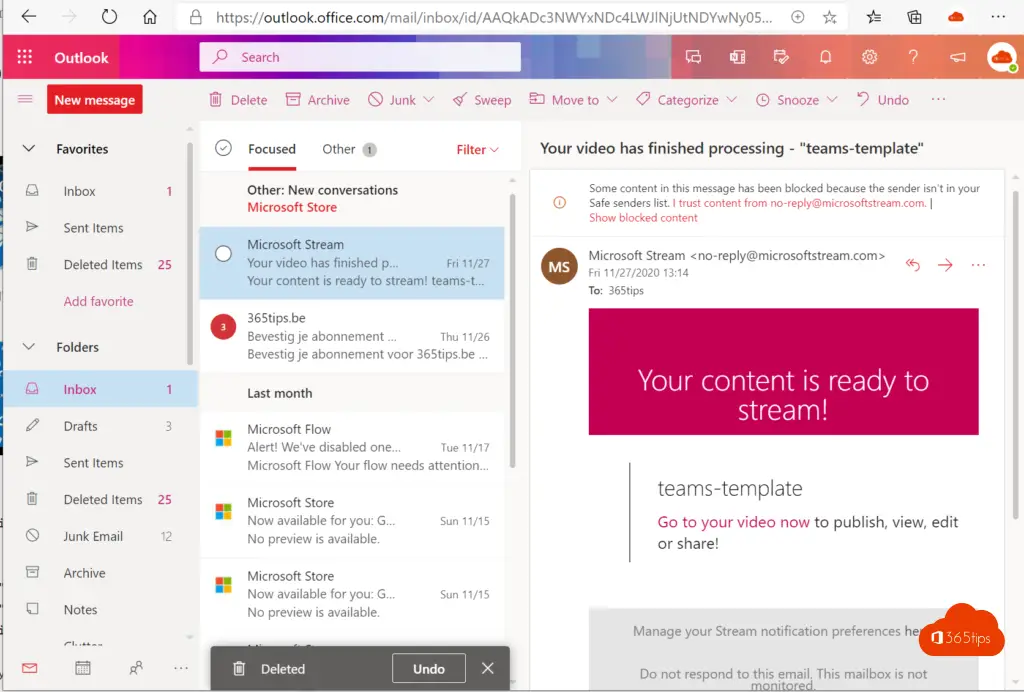This screenshot has height=692, width=1024.
Task: Click the browser back arrow
Action: [28, 16]
